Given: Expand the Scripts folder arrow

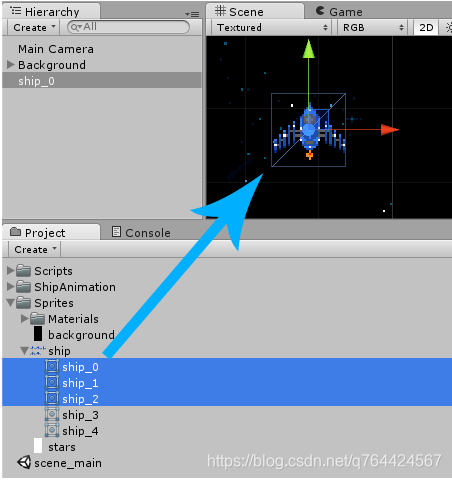Looking at the screenshot, I should [10, 270].
